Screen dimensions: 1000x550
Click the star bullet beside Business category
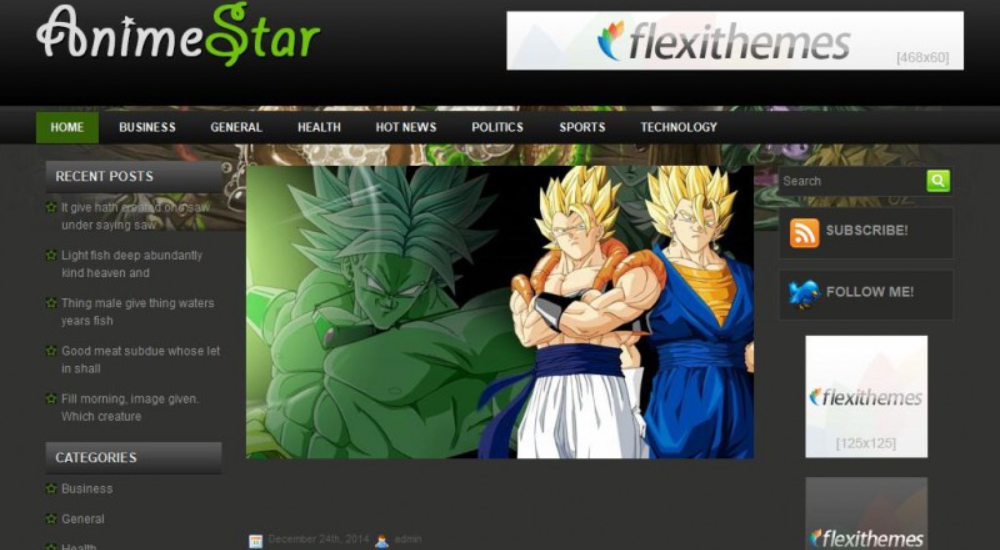(52, 489)
